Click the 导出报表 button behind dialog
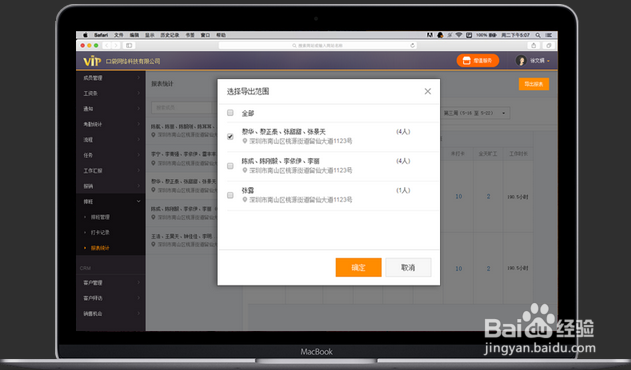 534,84
